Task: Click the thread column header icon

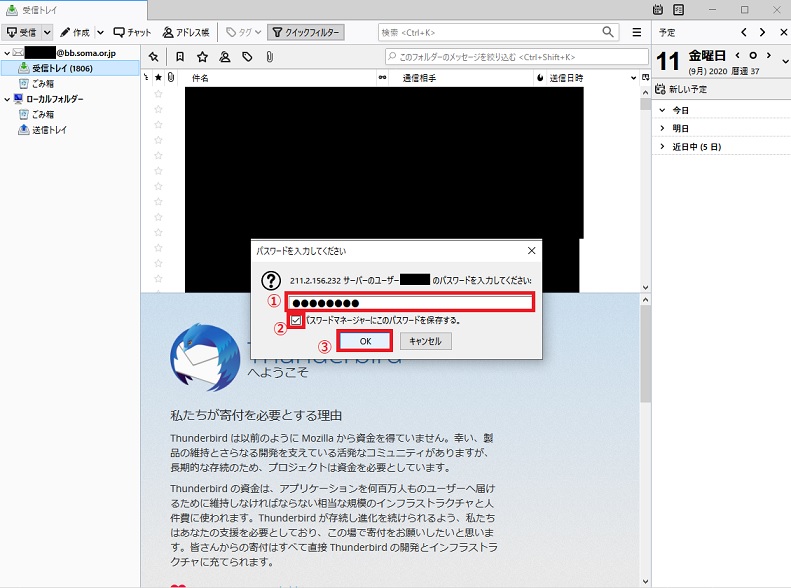Action: pyautogui.click(x=146, y=78)
